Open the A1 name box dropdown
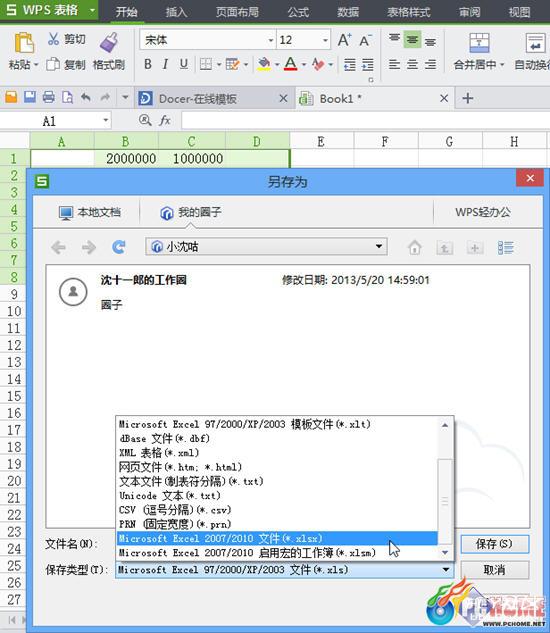Screen dimensions: 550x633 pos(105,120)
